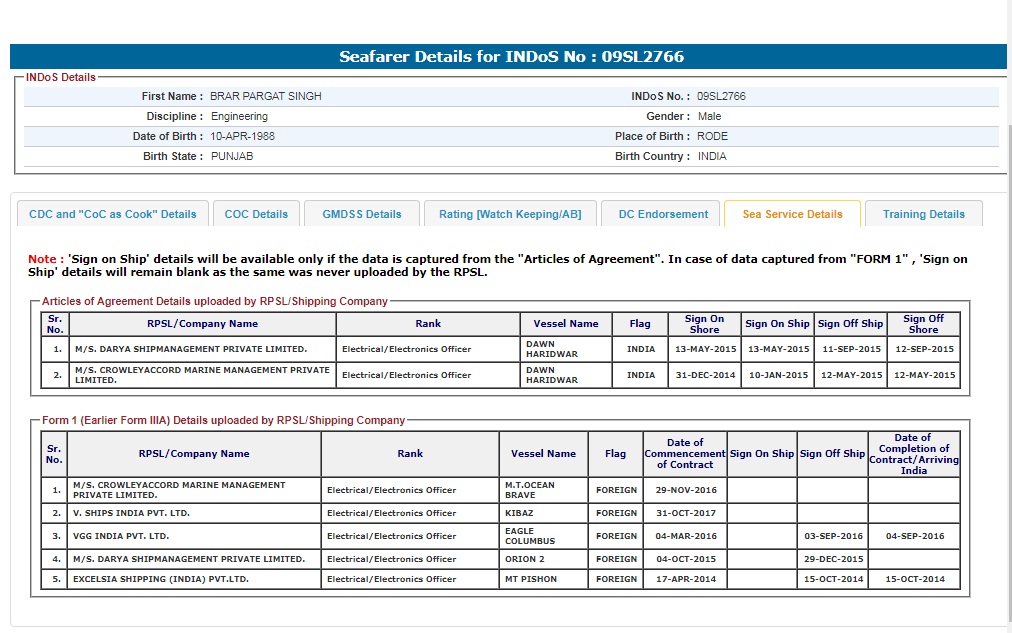Click the Place of Birth value RODE
The image size is (1012, 633).
pos(712,136)
